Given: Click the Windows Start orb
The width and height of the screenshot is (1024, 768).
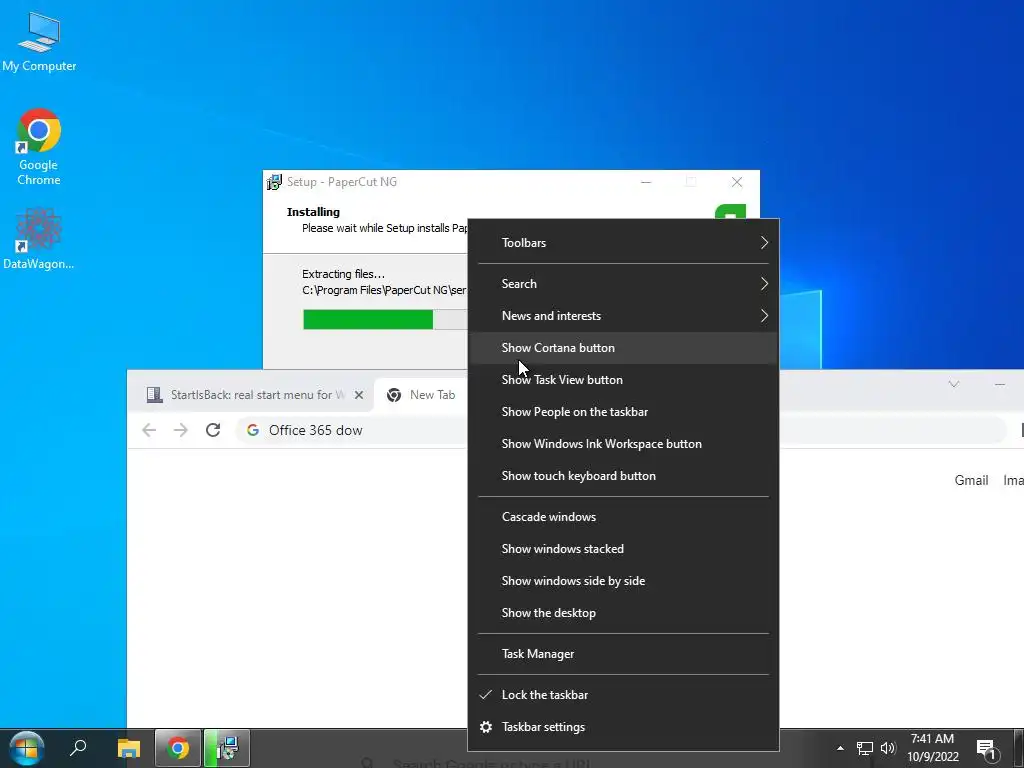Looking at the screenshot, I should (x=26, y=748).
